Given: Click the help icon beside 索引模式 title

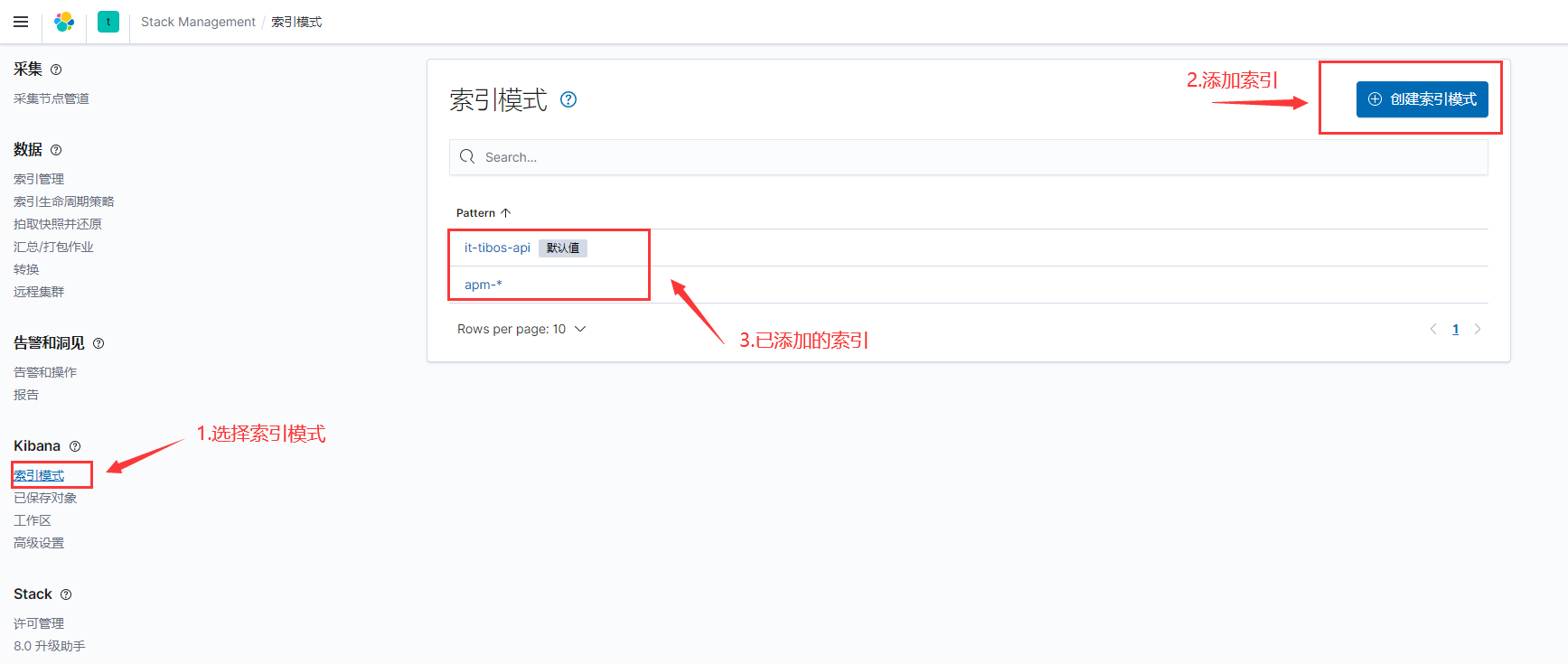Looking at the screenshot, I should click(x=568, y=99).
